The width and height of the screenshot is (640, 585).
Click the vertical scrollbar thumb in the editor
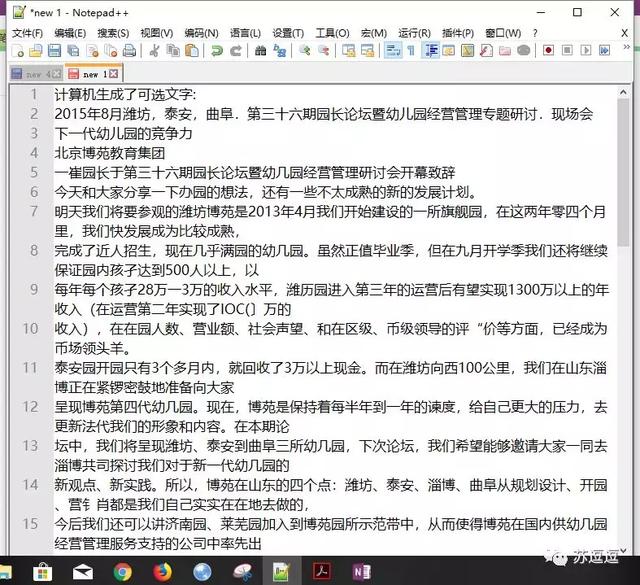point(623,172)
